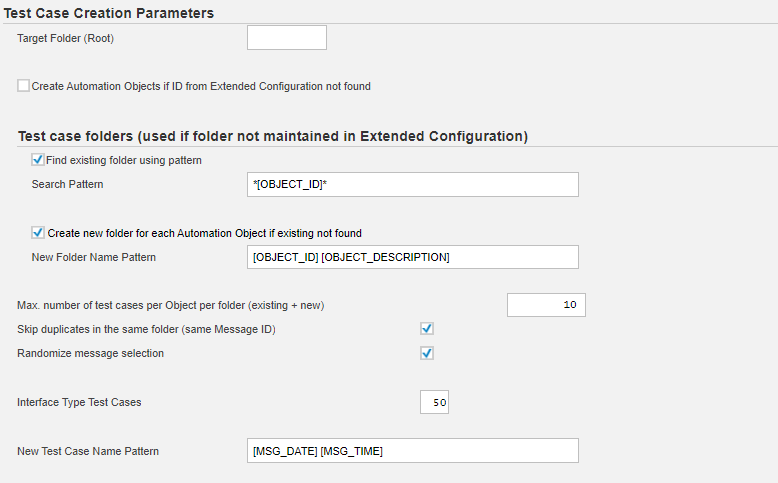This screenshot has width=778, height=483.
Task: Focus the New Test Case Name Pattern field
Action: tap(412, 451)
